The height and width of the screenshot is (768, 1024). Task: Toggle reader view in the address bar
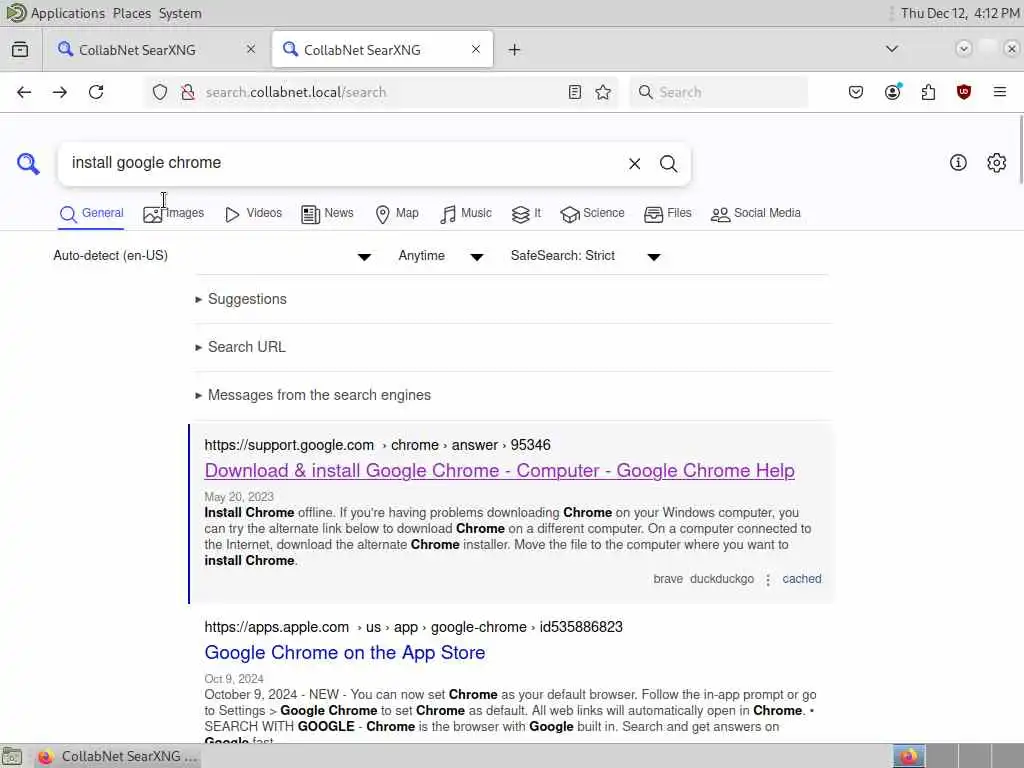coord(575,92)
